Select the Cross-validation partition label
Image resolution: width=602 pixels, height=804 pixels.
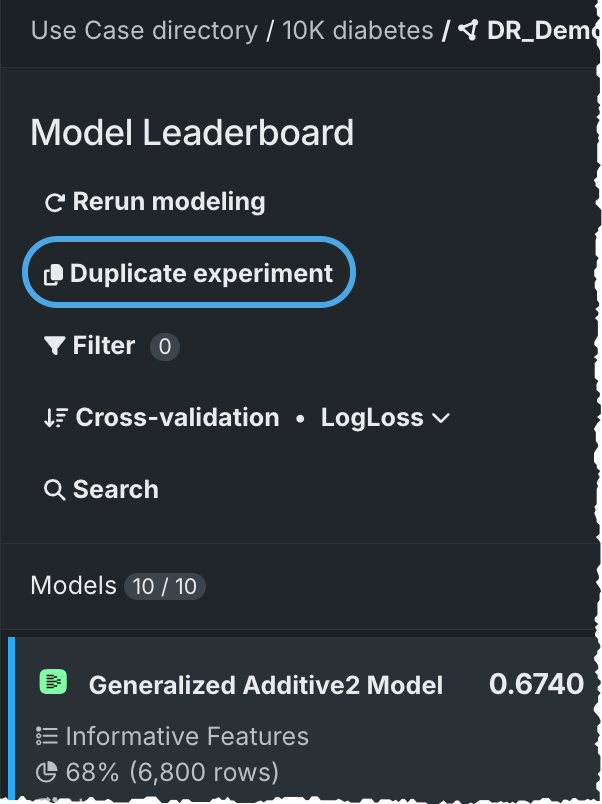(x=178, y=418)
